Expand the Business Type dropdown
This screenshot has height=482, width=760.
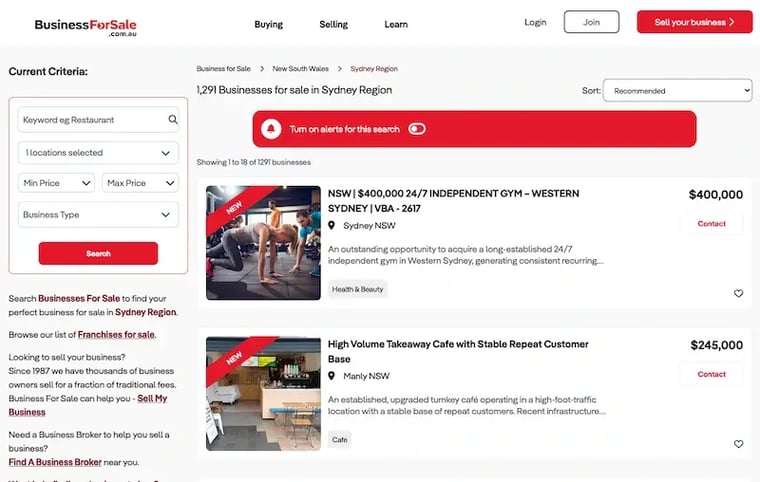pyautogui.click(x=98, y=215)
